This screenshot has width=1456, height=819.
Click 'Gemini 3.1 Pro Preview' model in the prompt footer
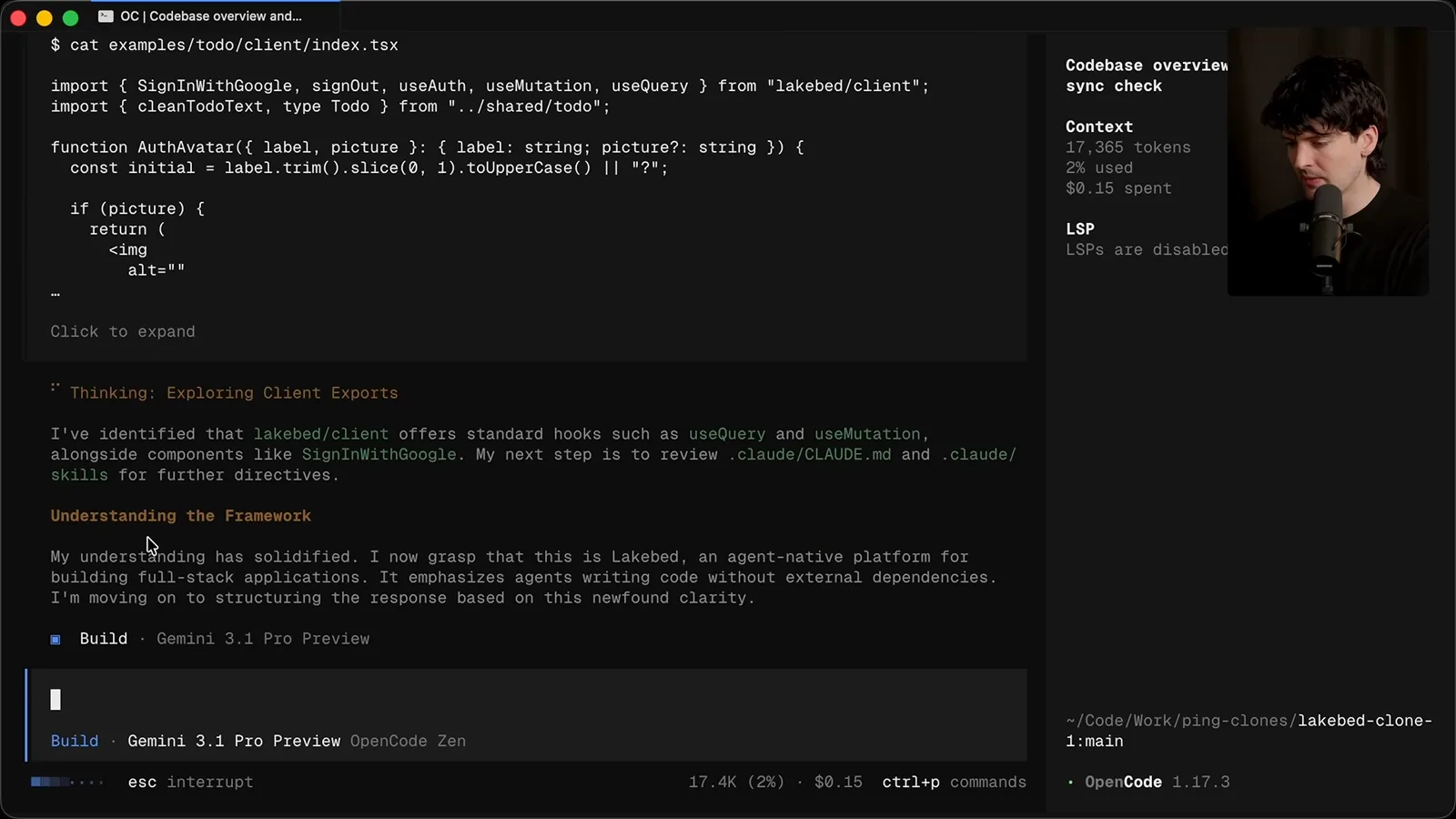pyautogui.click(x=234, y=741)
